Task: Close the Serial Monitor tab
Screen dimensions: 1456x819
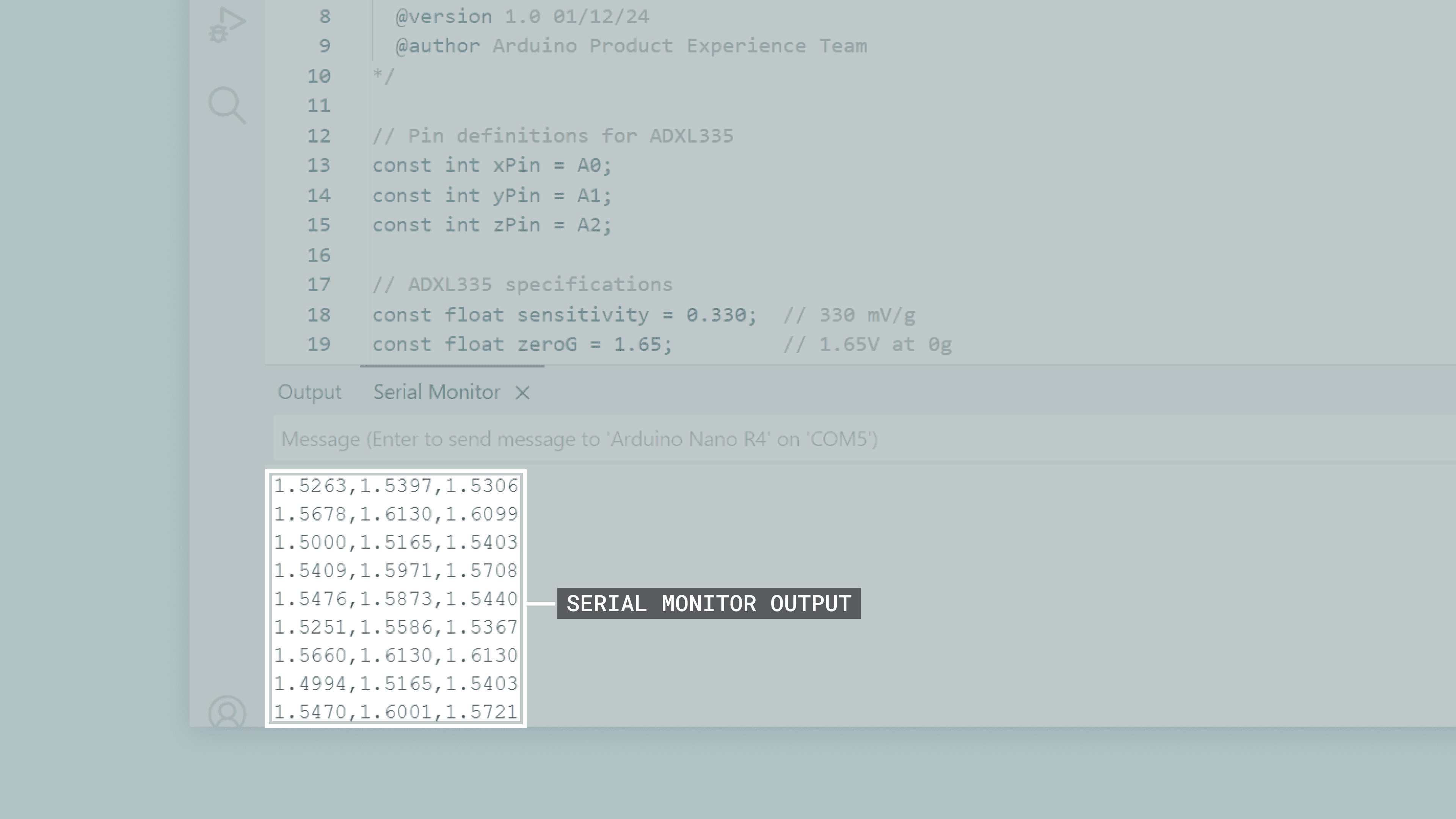Action: point(523,393)
